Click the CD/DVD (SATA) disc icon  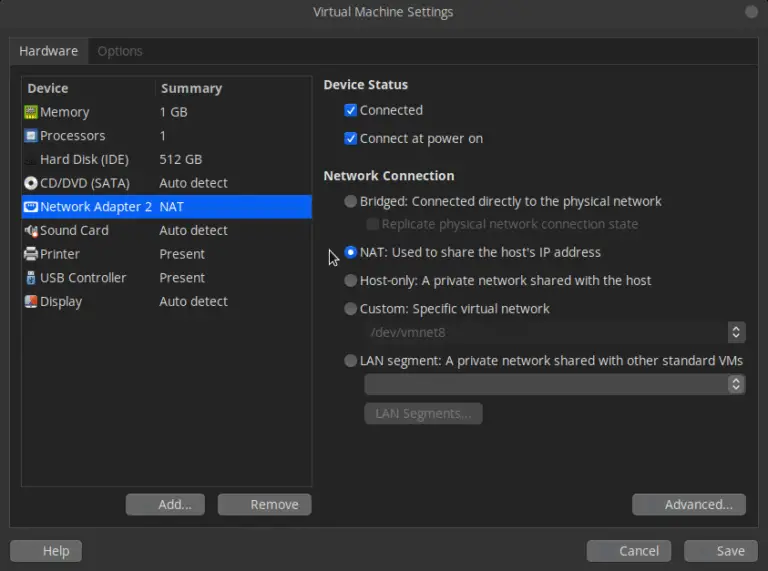30,183
